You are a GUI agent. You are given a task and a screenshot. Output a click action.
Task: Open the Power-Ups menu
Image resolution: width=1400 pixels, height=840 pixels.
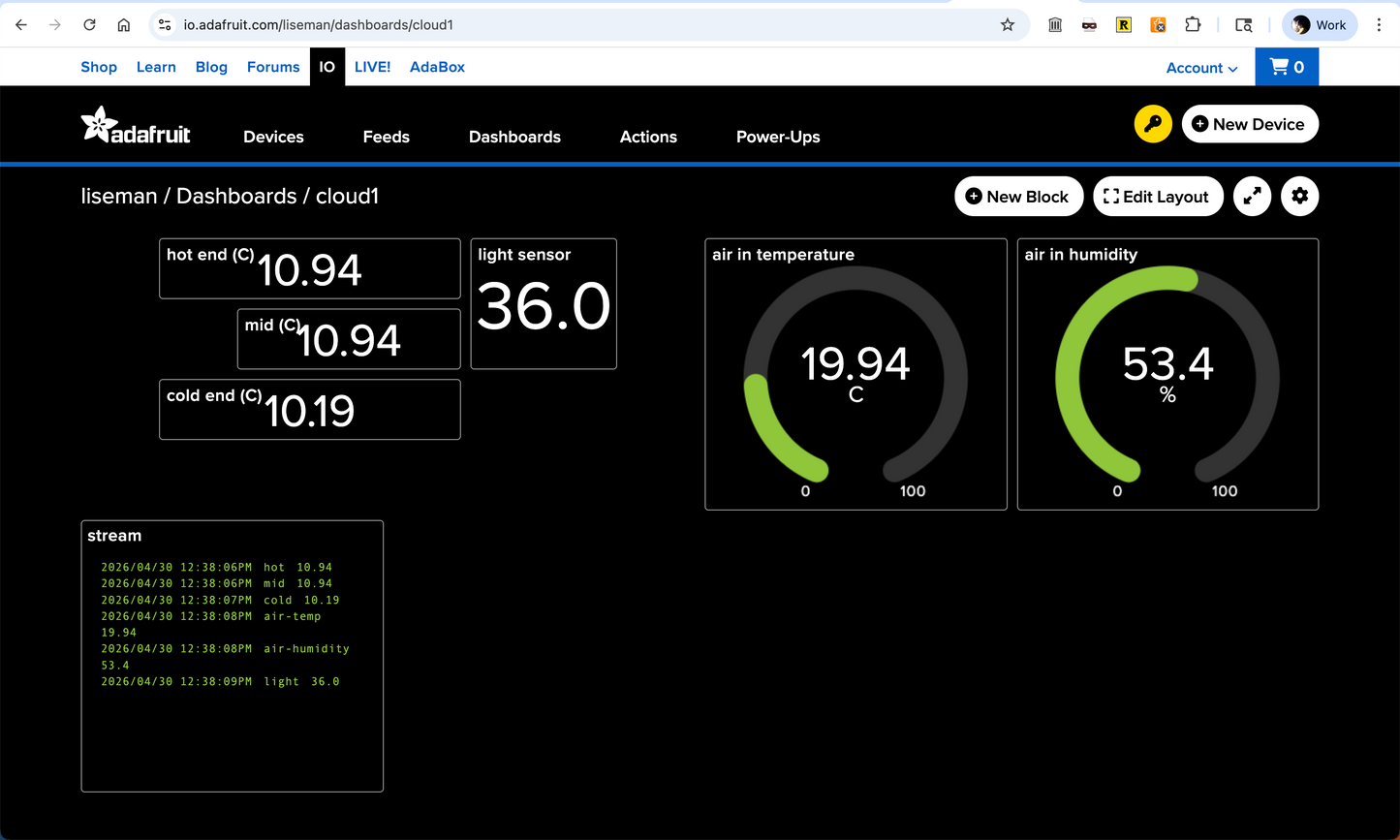coord(778,137)
